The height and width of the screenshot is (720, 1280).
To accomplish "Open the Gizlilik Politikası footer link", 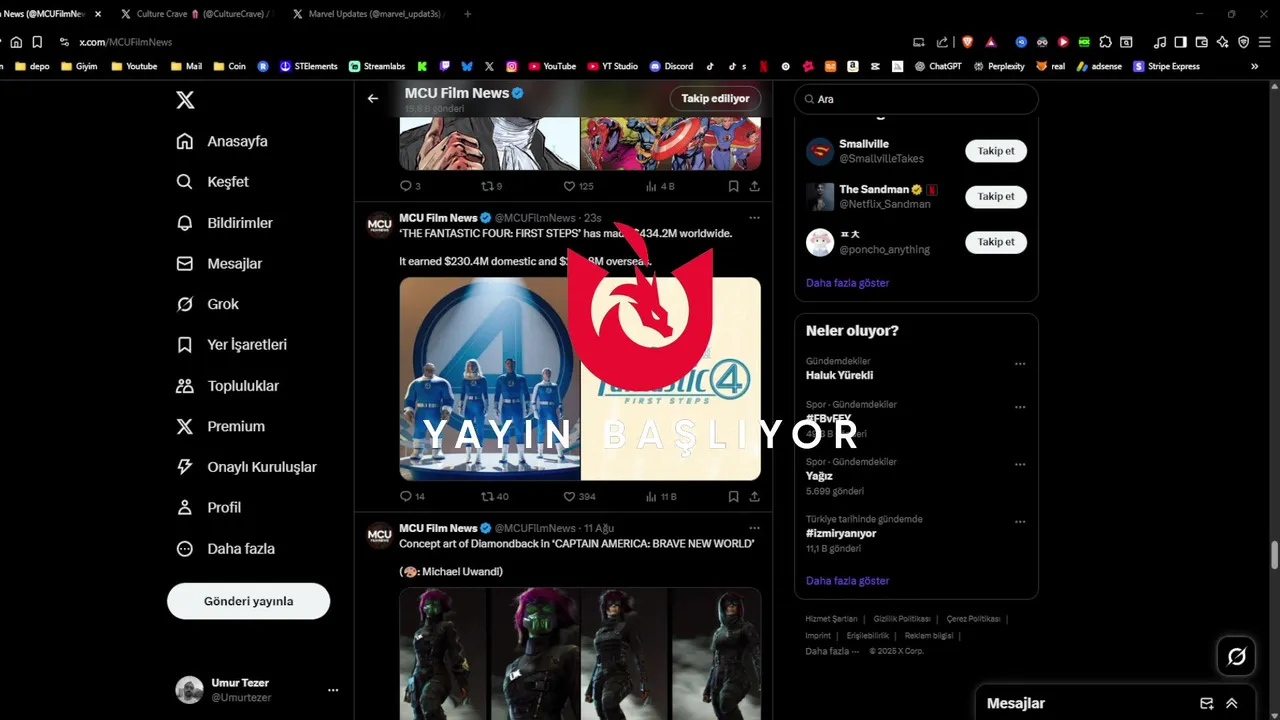I will [902, 619].
